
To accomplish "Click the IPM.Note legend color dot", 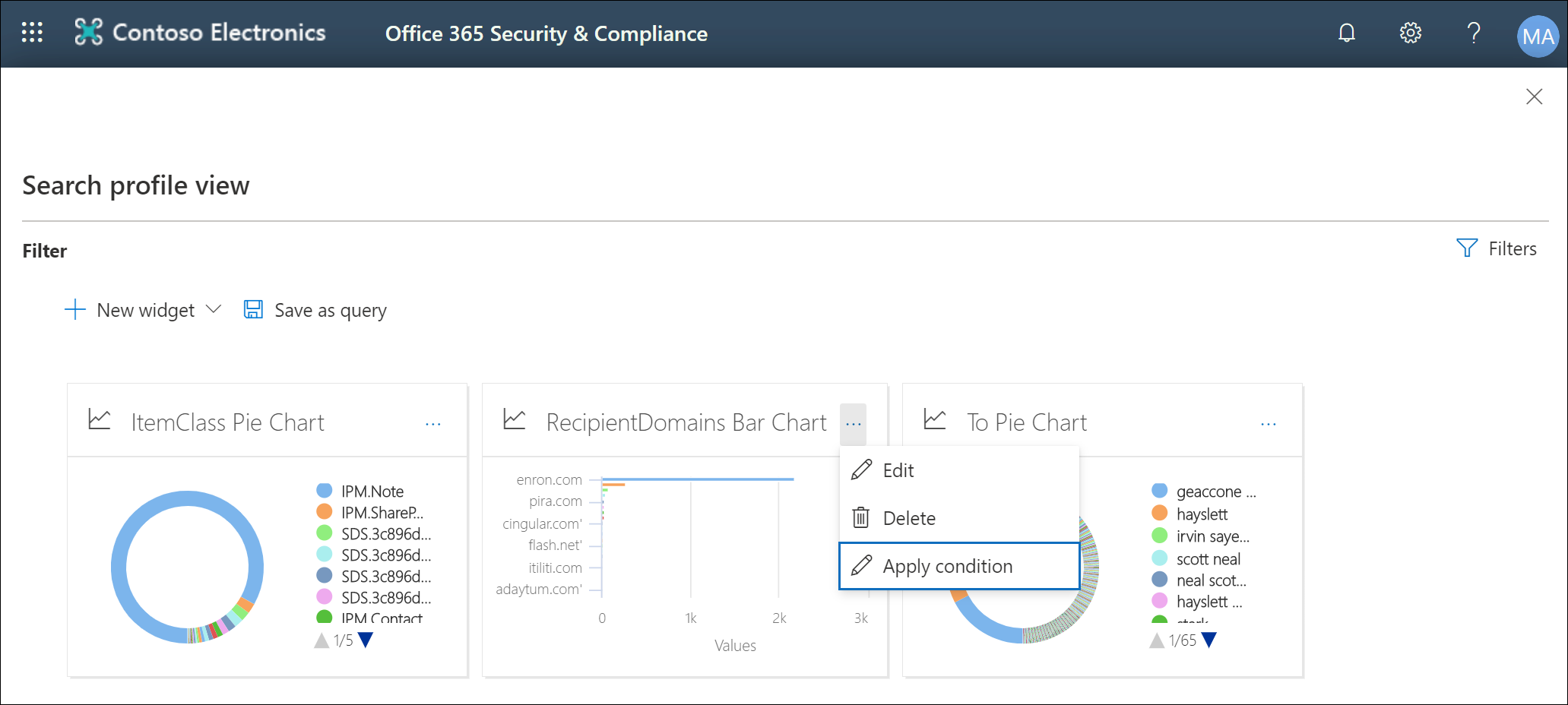I will coord(324,491).
